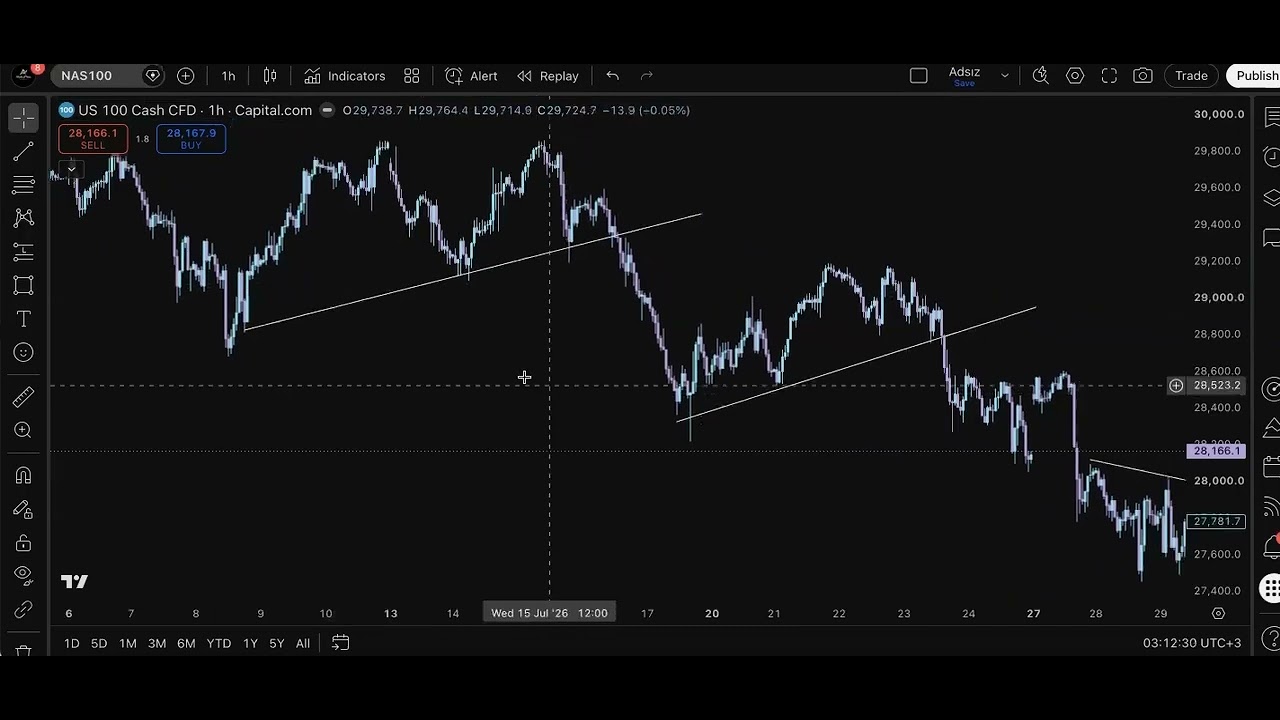Click the plus icon beside 28,523.2 price
Image resolution: width=1280 pixels, height=720 pixels.
[1176, 385]
